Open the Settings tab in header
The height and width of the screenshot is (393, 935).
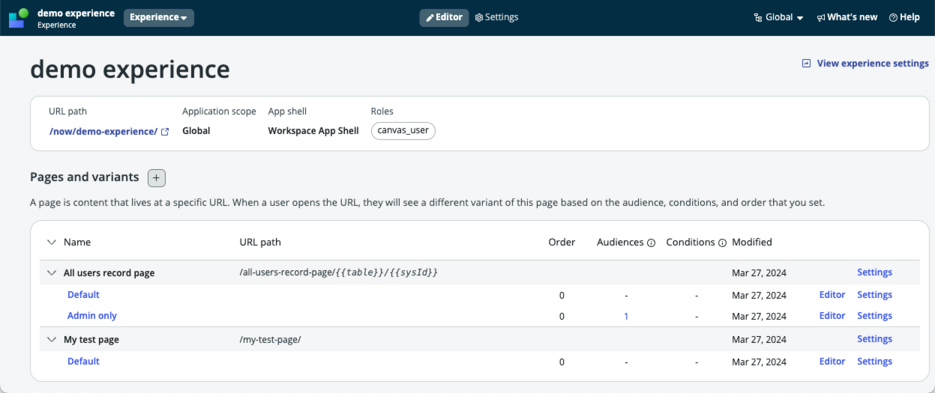click(x=497, y=17)
